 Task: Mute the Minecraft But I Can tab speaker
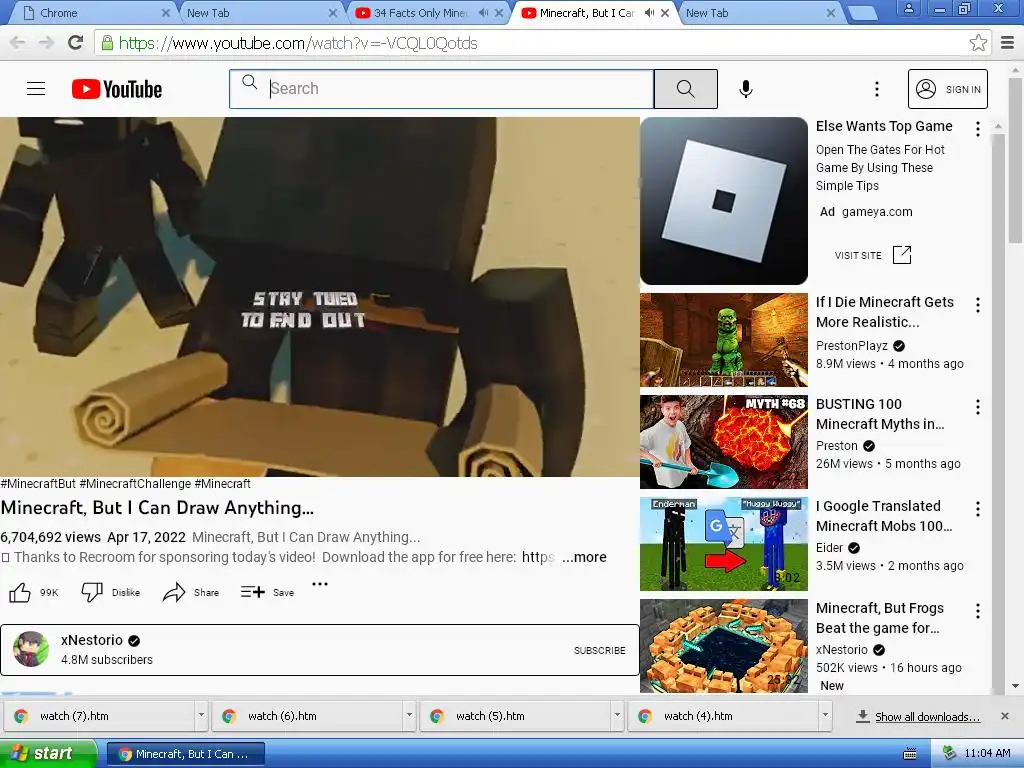(650, 12)
